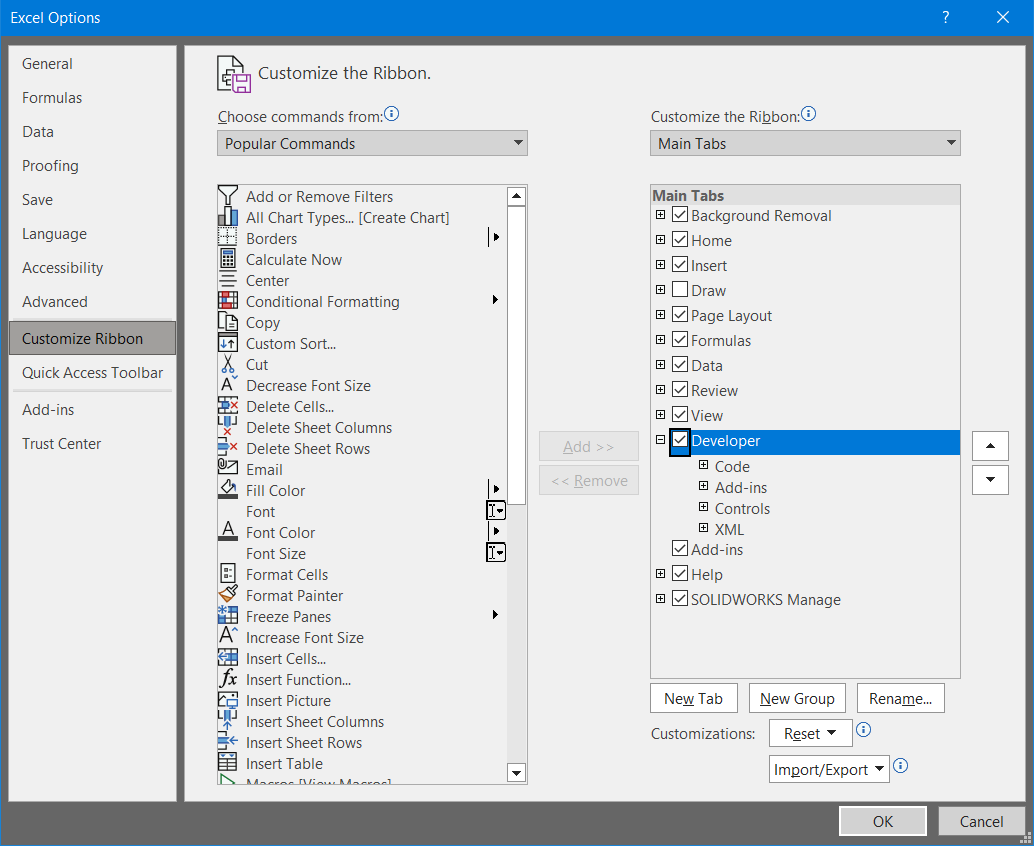Click the Custom Sort icon
Viewport: 1034px width, 846px height.
click(x=228, y=344)
